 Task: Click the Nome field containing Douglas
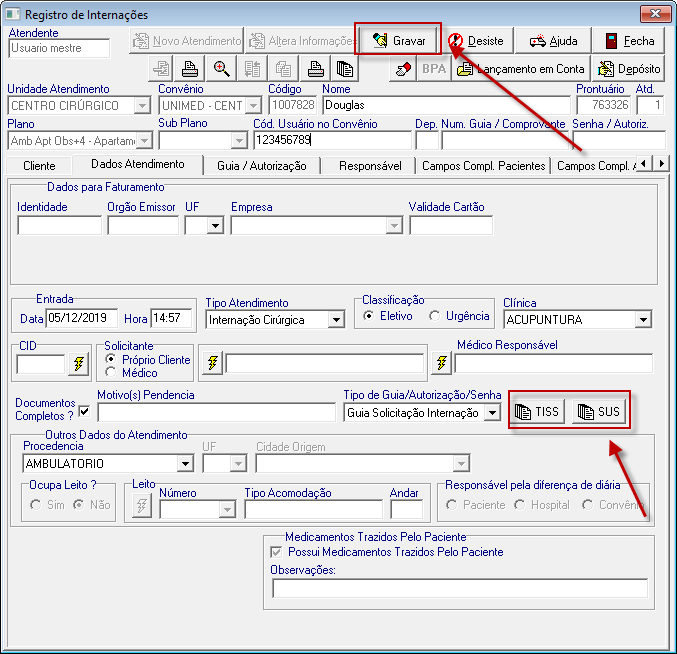click(x=446, y=105)
